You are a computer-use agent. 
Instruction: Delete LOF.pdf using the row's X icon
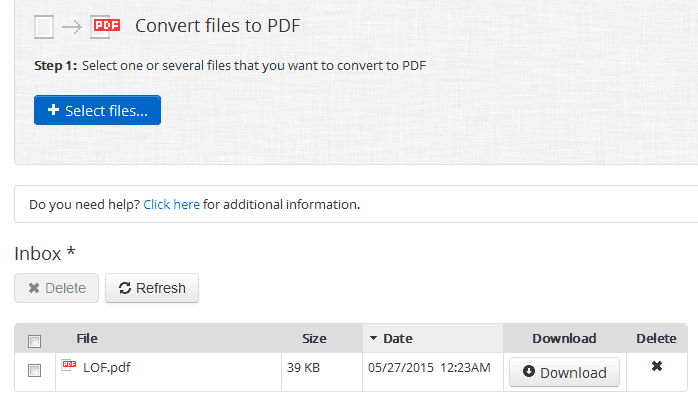pos(657,366)
